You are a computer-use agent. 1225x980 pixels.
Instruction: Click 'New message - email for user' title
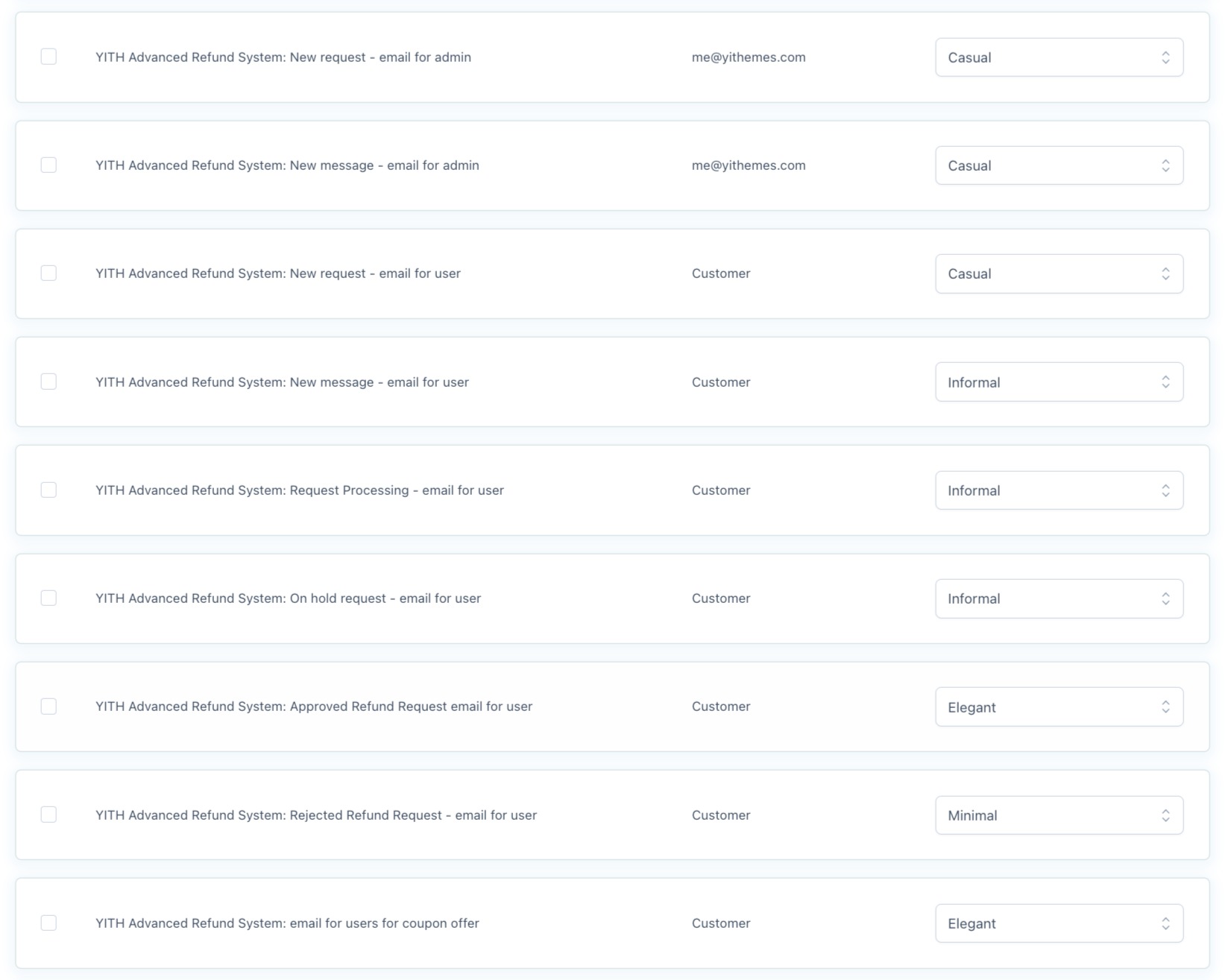[282, 382]
